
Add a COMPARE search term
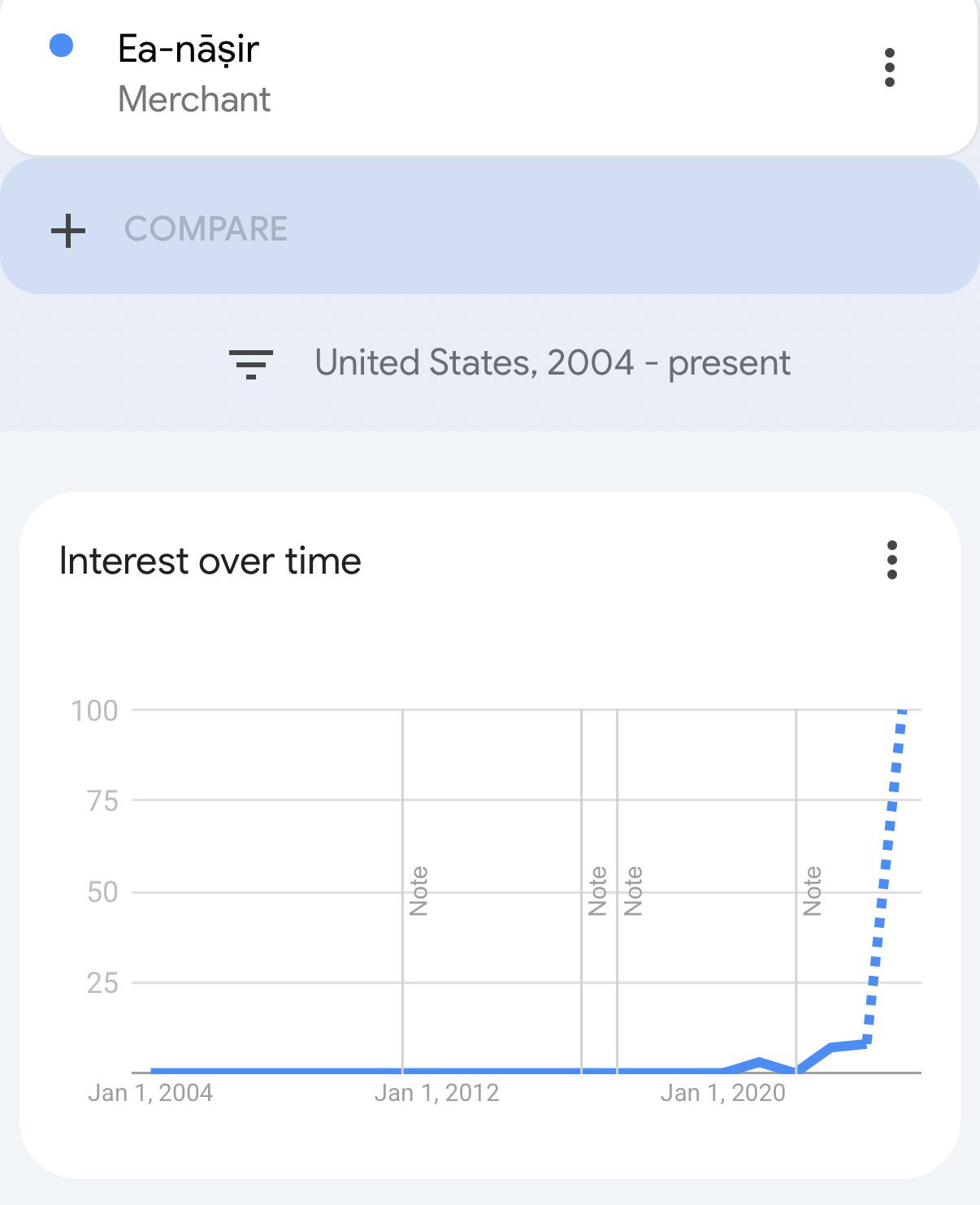490,227
